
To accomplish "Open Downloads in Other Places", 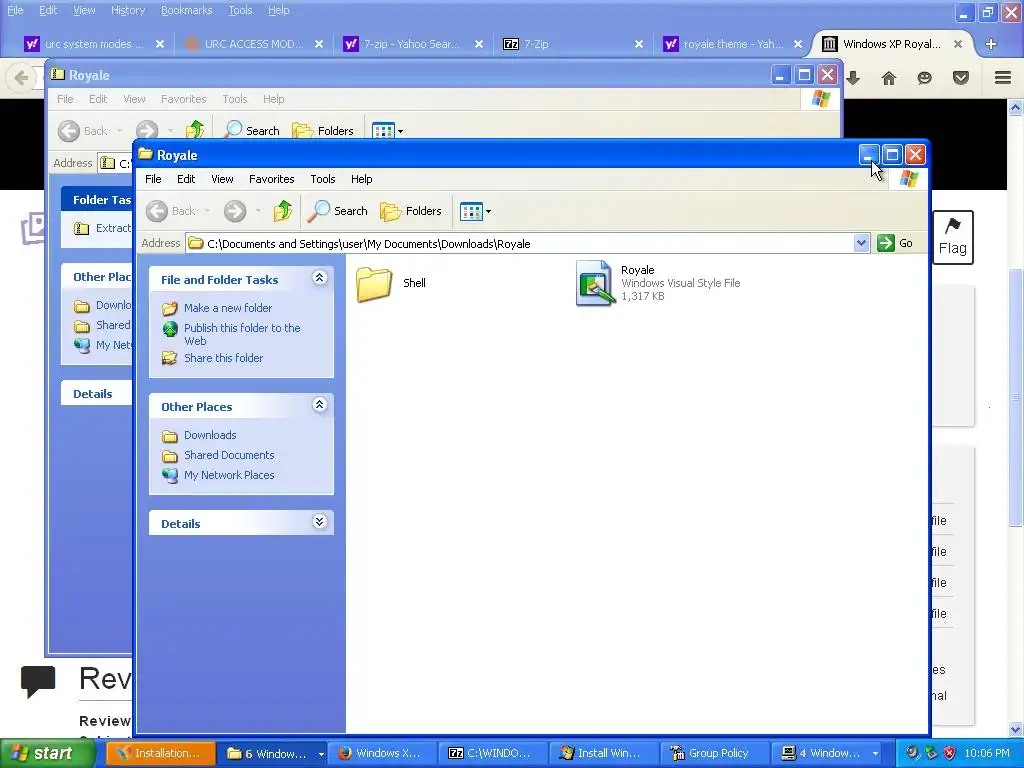I will 210,435.
